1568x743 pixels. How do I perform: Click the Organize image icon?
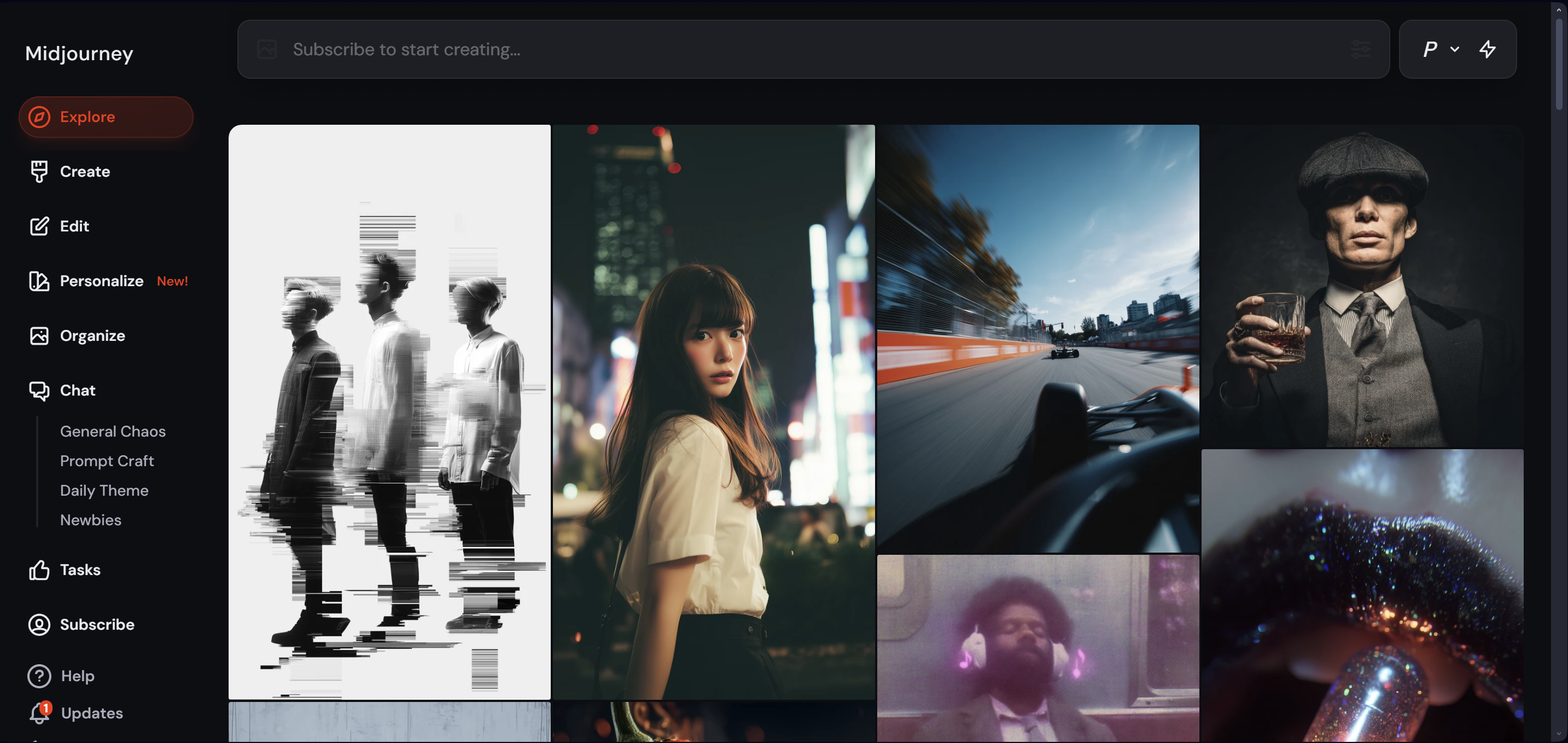point(39,335)
